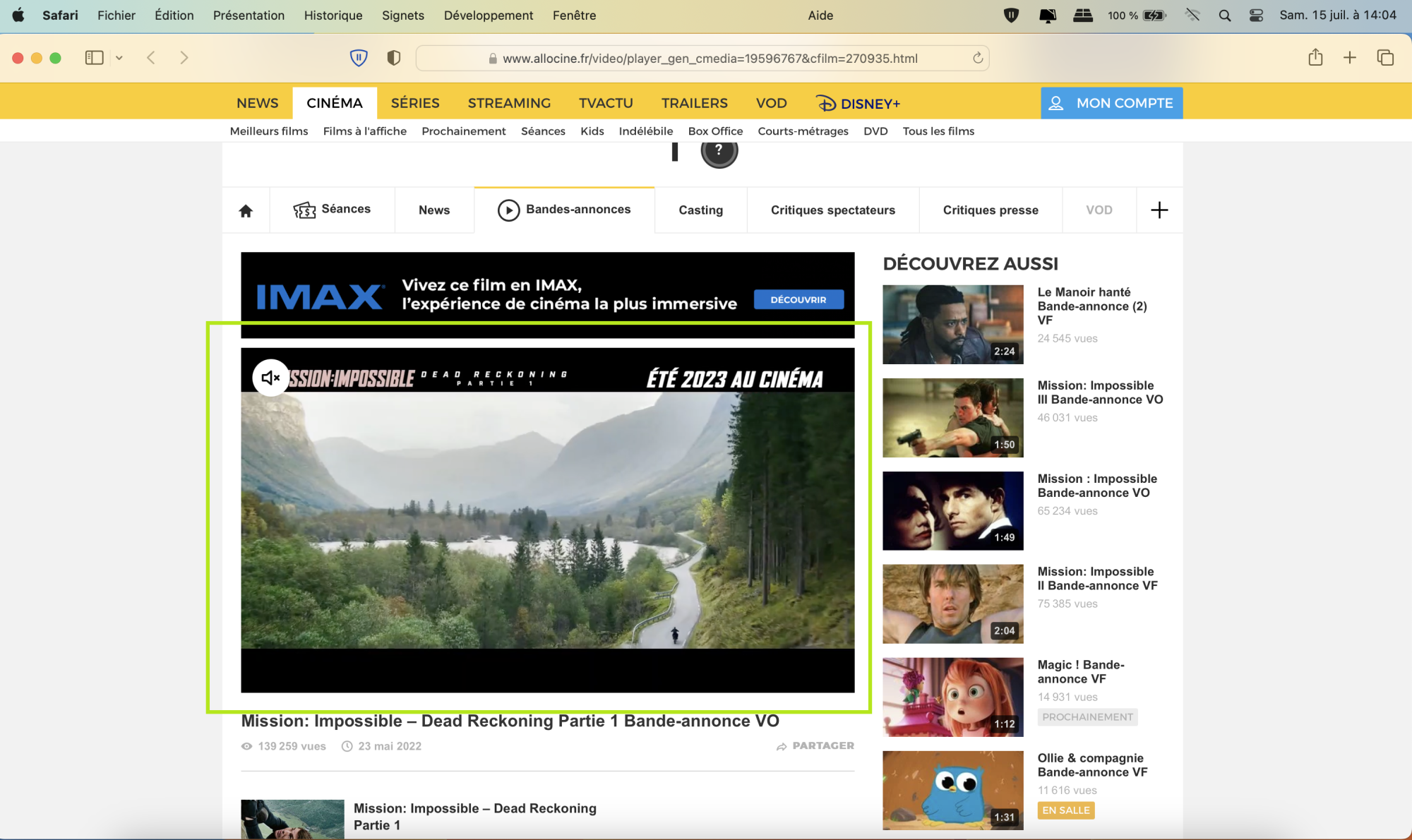1412x840 pixels.
Task: Open macOS Control Center toggles
Action: click(1256, 16)
